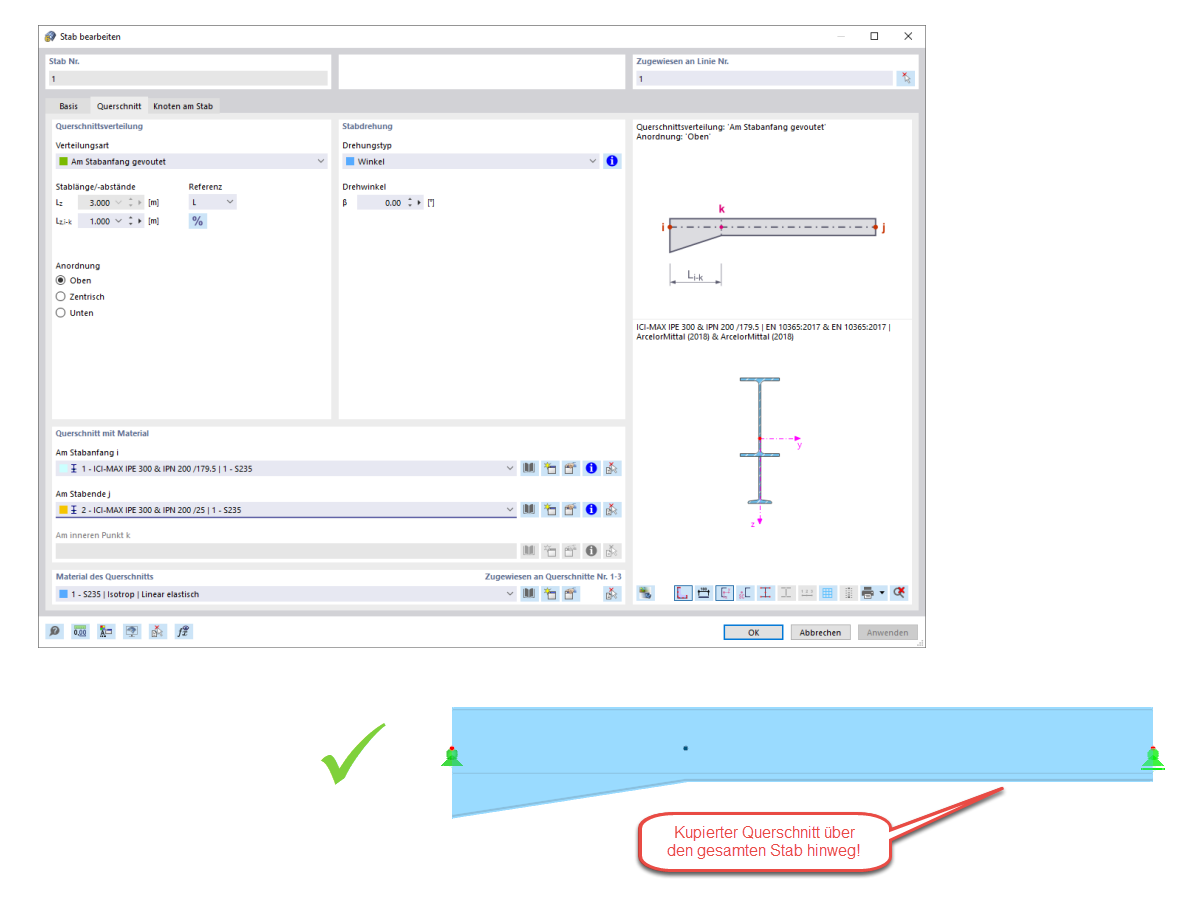The width and height of the screenshot is (1200, 900).
Task: Click the search icon in dialog footer
Action: tap(55, 632)
